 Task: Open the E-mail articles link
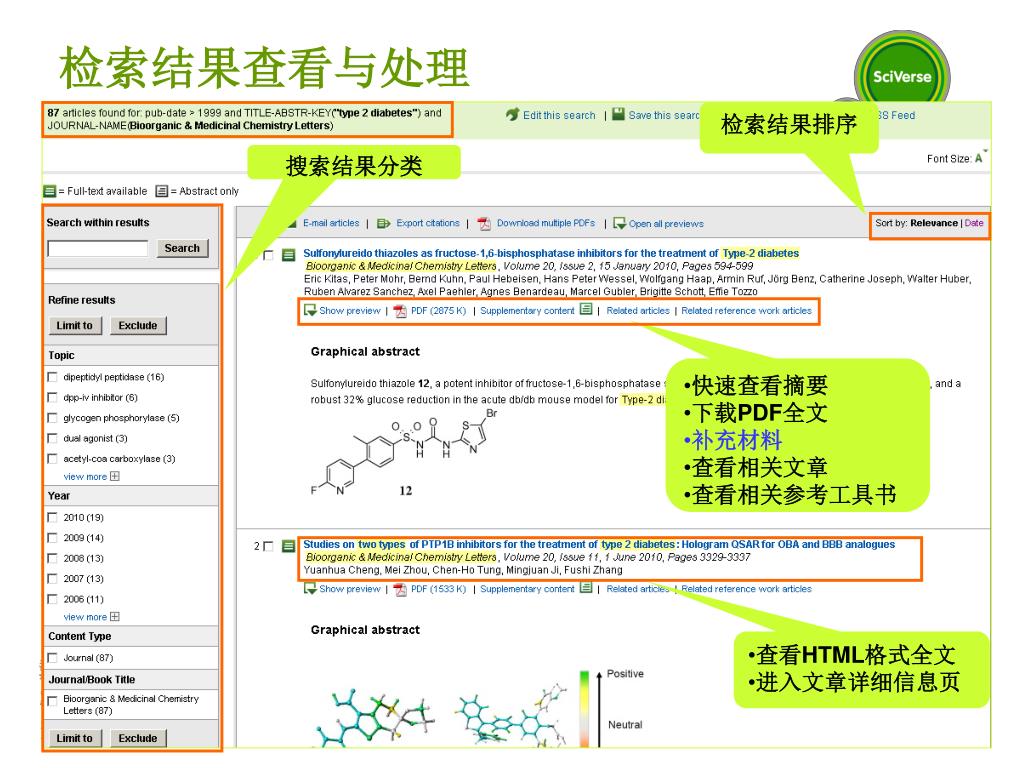tap(331, 223)
